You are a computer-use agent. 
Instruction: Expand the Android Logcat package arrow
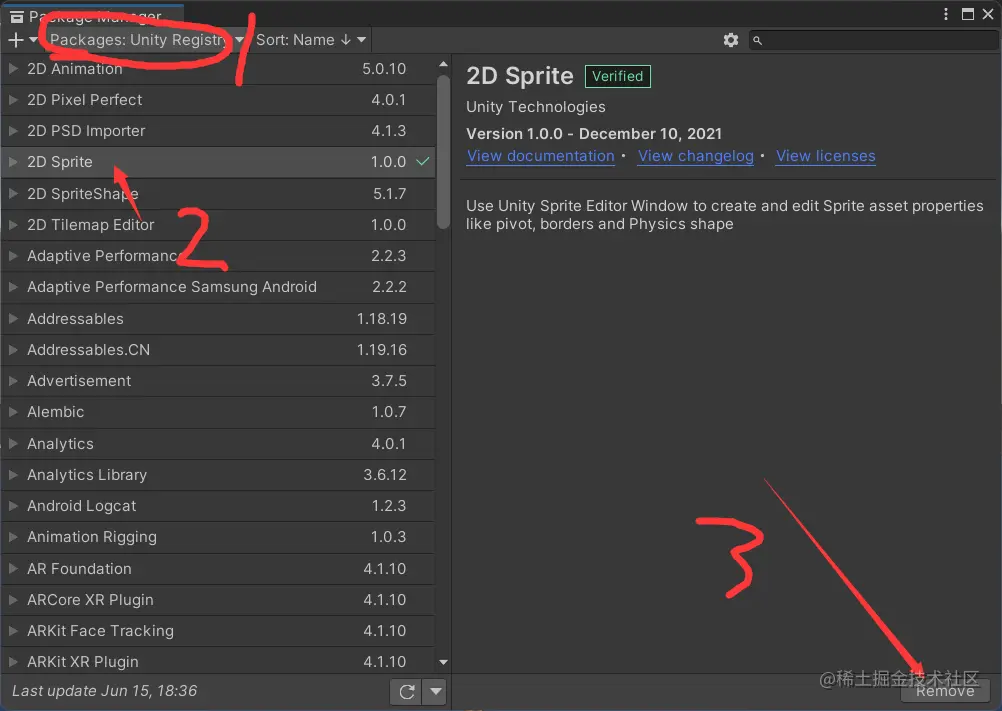coord(12,506)
